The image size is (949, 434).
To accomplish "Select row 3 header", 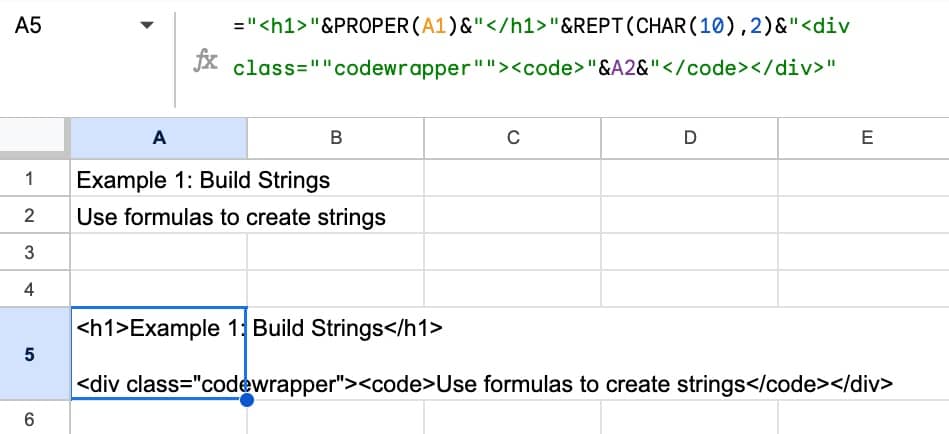I will tap(28, 253).
